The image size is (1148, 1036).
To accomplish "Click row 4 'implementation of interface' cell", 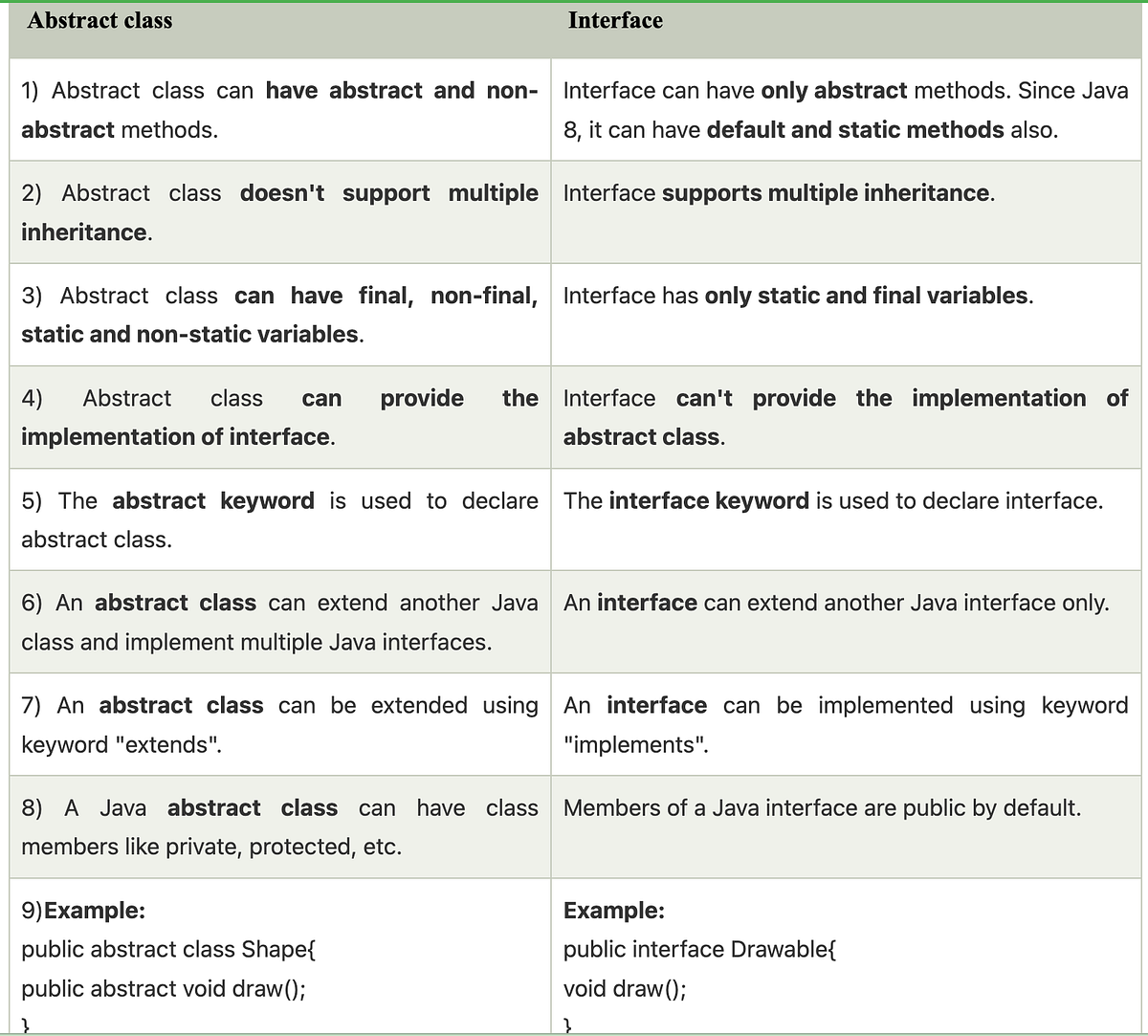I will (280, 417).
